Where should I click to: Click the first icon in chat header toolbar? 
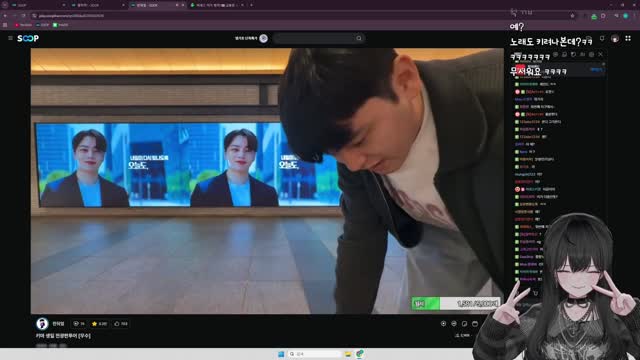[x=556, y=54]
